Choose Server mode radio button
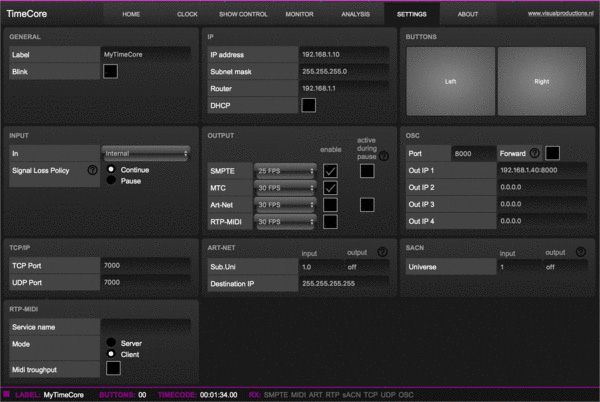This screenshot has height=402, width=600. [x=111, y=342]
